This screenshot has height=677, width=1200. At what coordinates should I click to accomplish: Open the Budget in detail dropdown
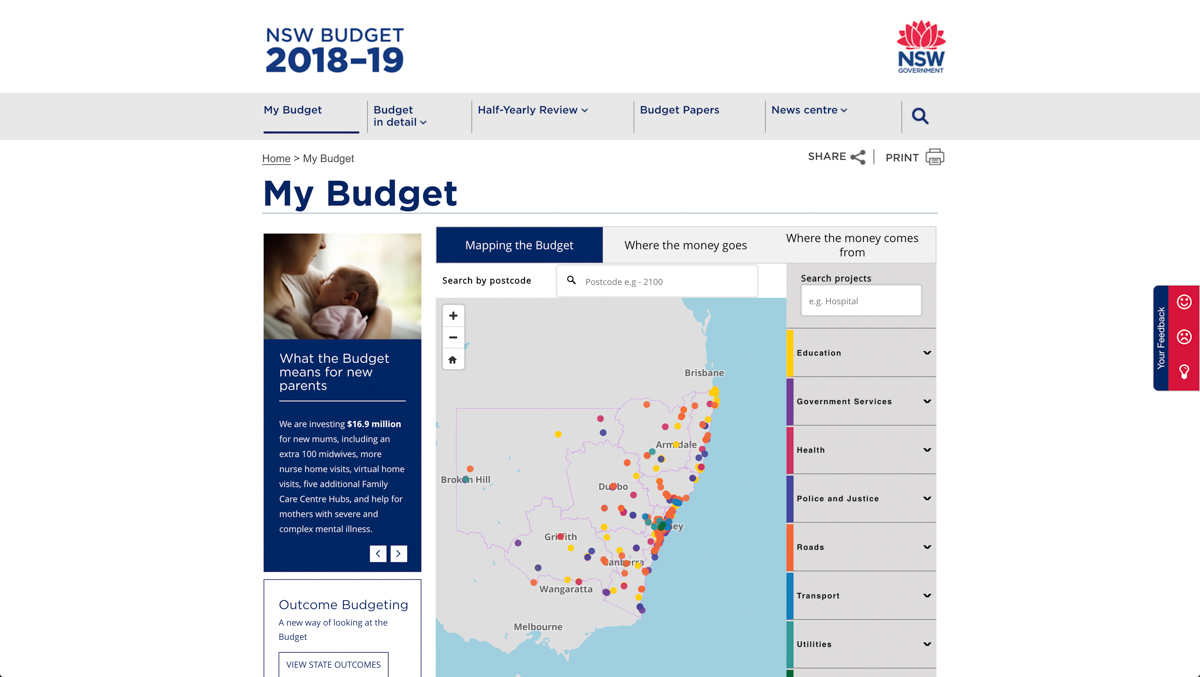[x=400, y=116]
